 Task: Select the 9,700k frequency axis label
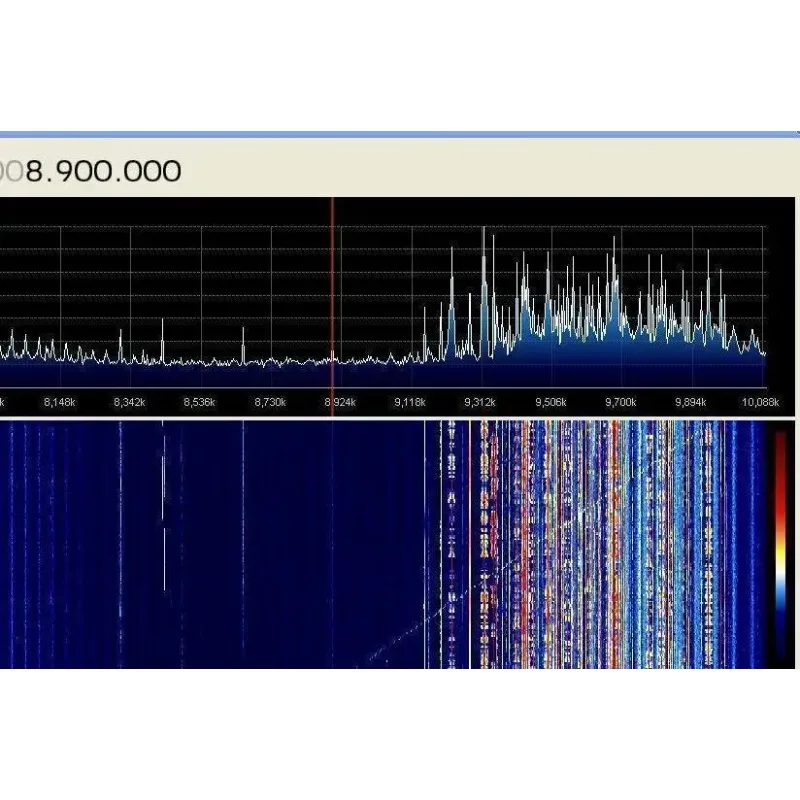click(x=620, y=403)
